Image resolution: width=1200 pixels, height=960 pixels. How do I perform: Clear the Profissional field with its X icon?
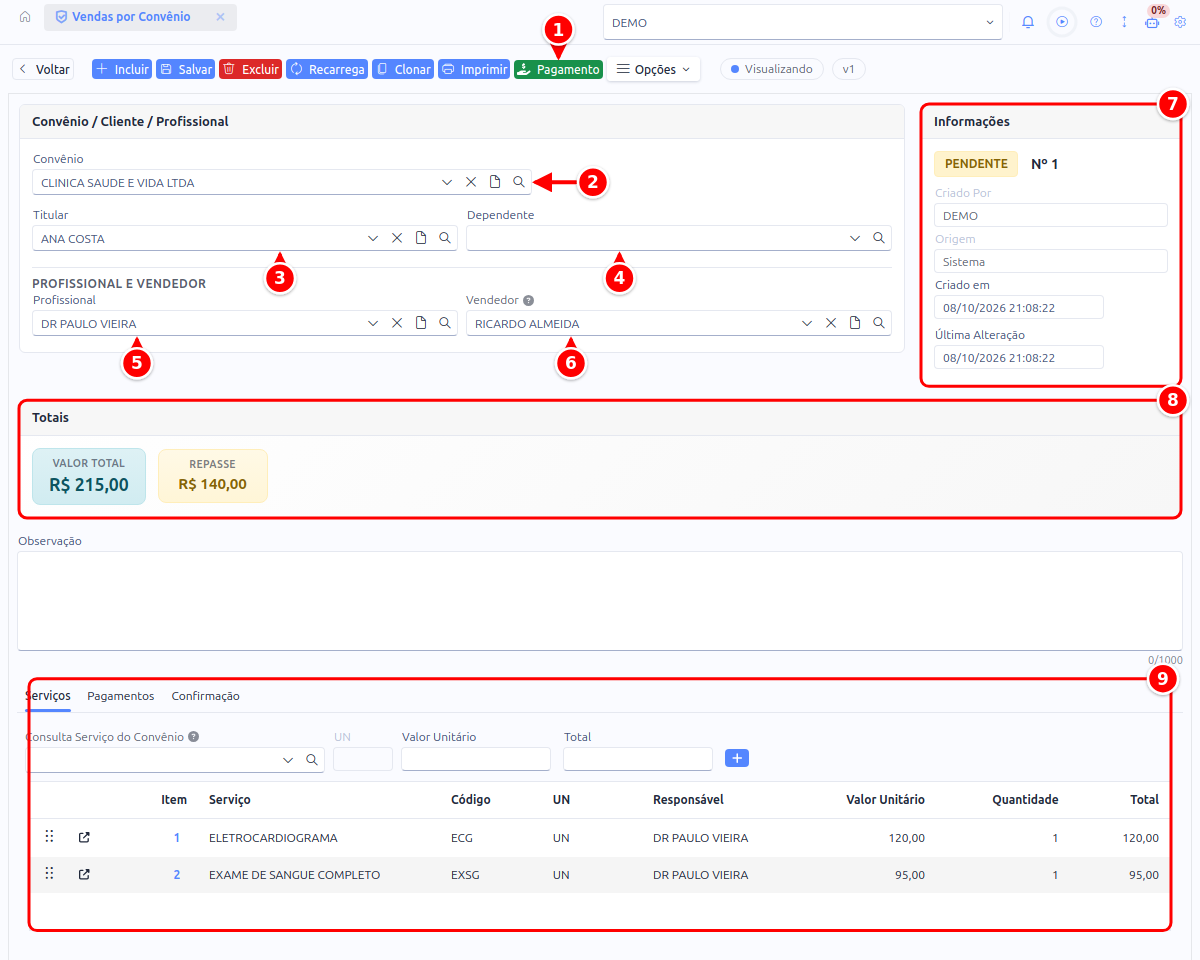(x=397, y=323)
